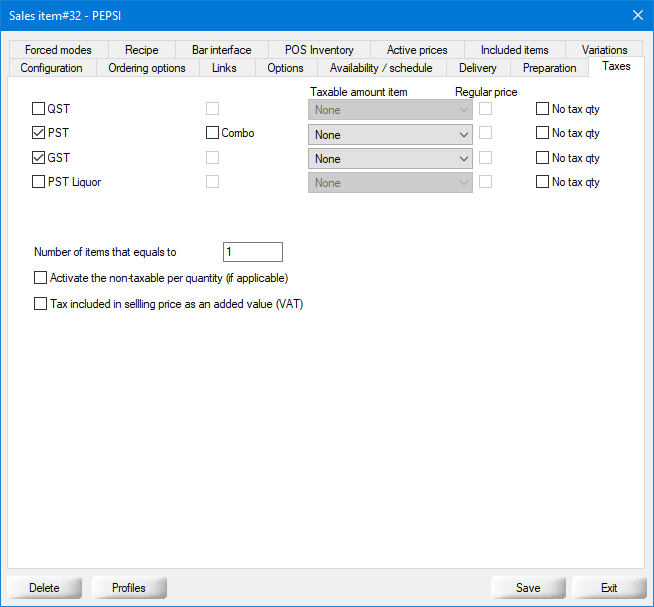Close the Sales item dialog window
654x607 pixels.
click(637, 15)
